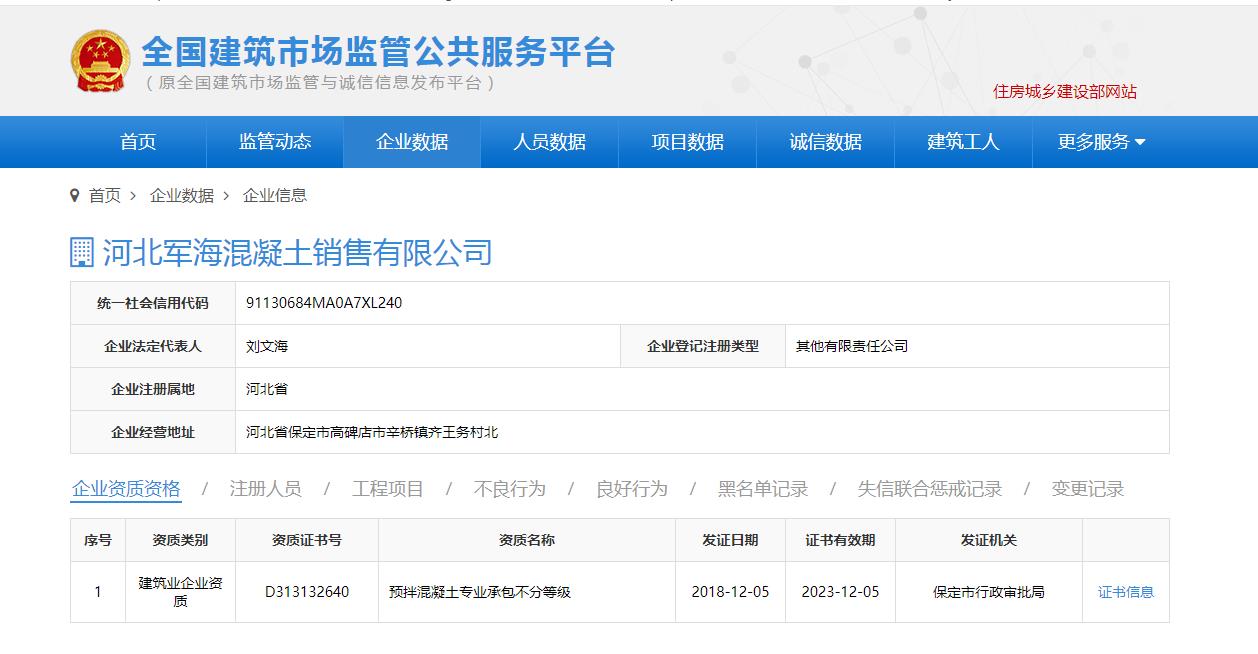
Task: Switch to the 黑名单记录 tab
Action: pos(763,489)
